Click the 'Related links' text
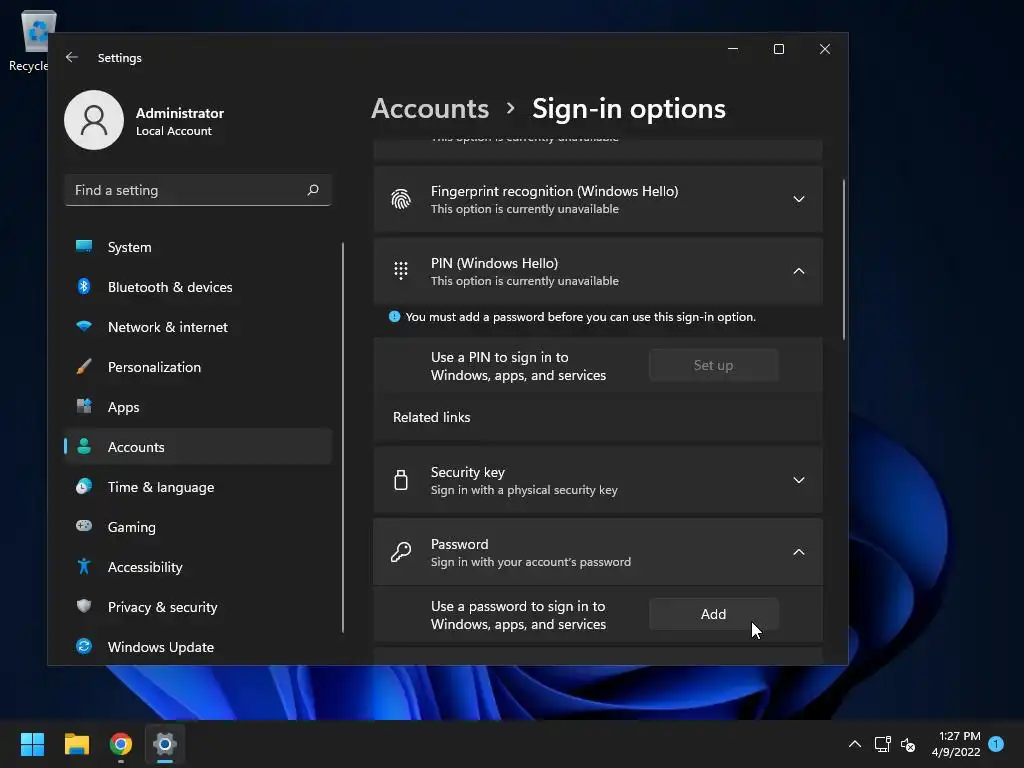 point(431,417)
